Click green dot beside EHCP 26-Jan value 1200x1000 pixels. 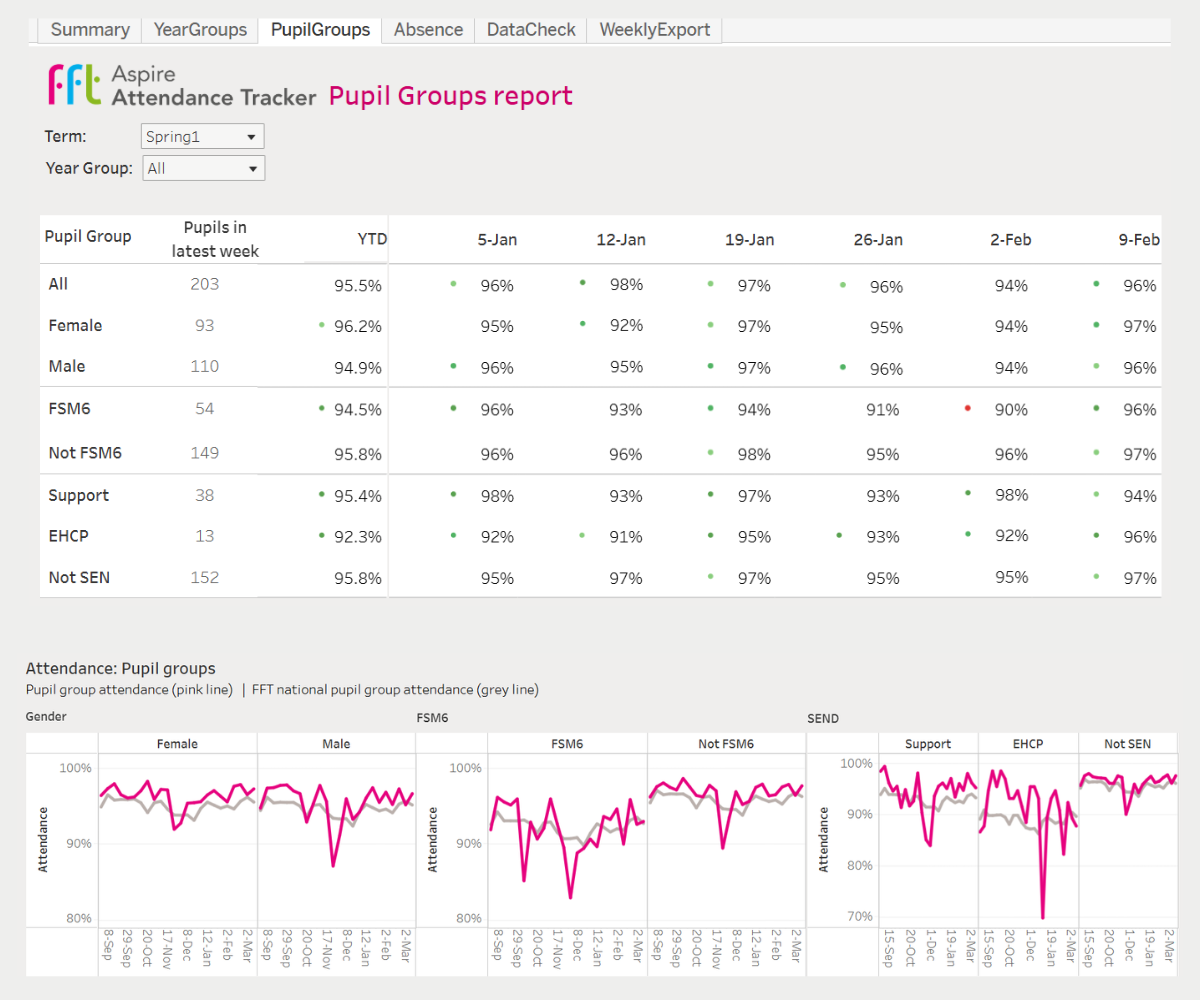coord(839,536)
